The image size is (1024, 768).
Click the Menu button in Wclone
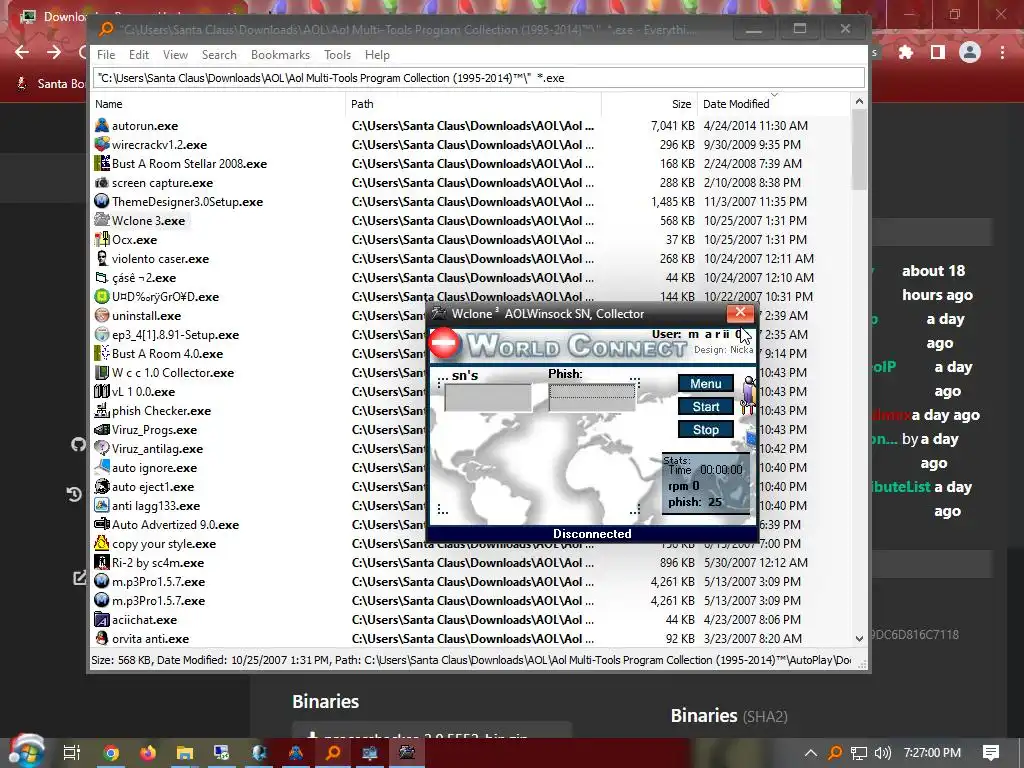tap(705, 384)
